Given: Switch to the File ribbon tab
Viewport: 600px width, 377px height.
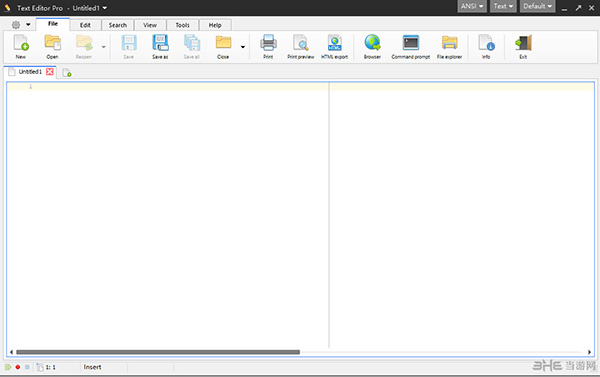Looking at the screenshot, I should [53, 24].
